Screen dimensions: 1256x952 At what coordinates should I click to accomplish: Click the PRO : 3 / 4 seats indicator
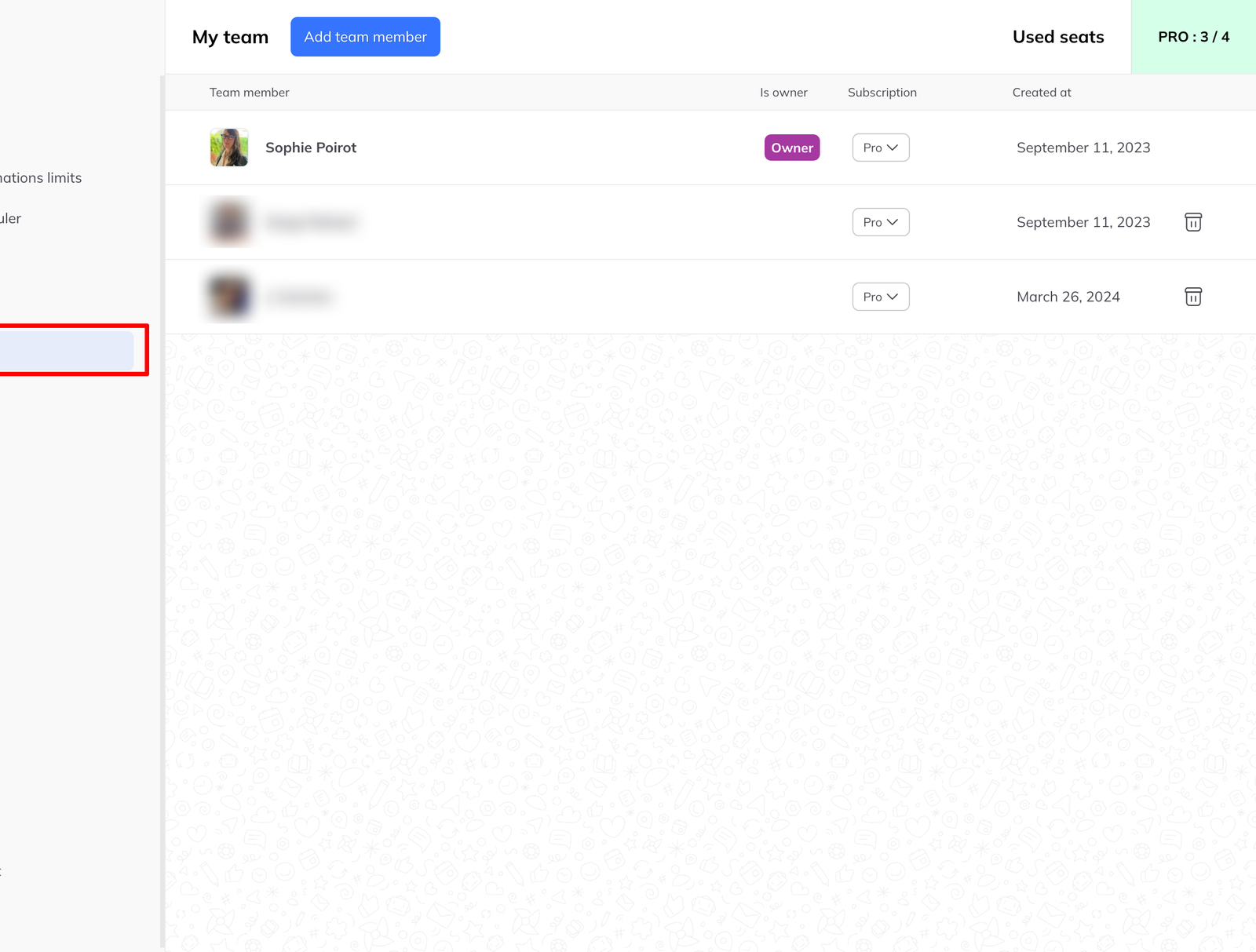pyautogui.click(x=1193, y=37)
